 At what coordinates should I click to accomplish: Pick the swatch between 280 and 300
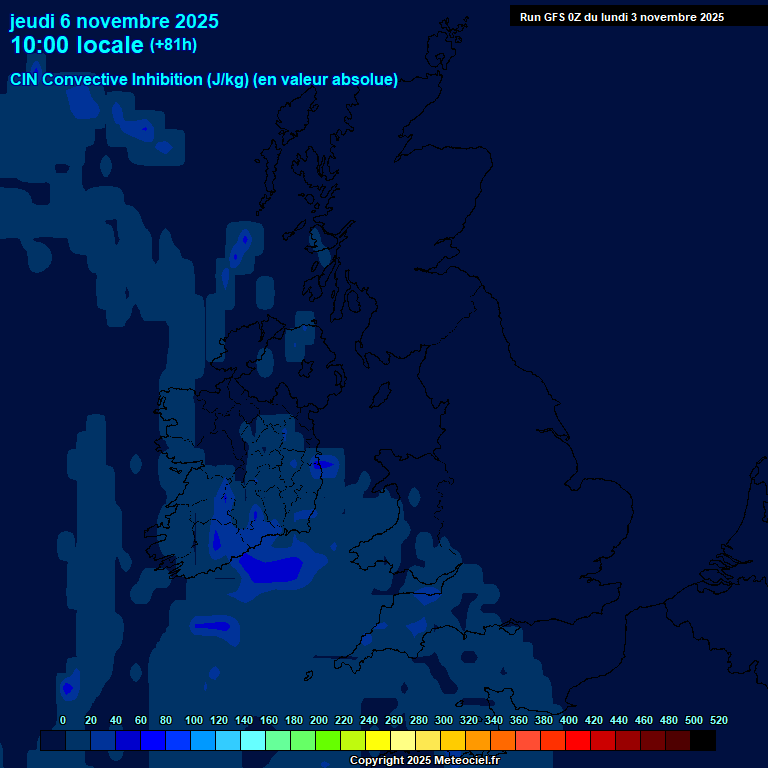pyautogui.click(x=428, y=740)
